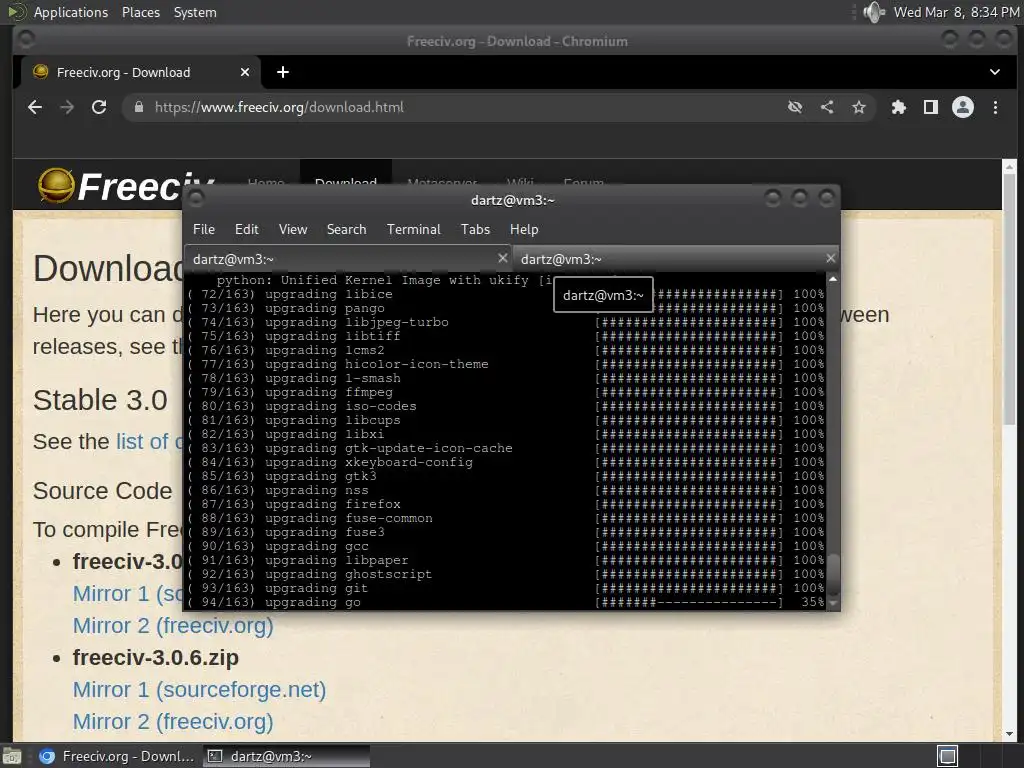Share this page via share icon
This screenshot has width=1024, height=768.
(827, 107)
